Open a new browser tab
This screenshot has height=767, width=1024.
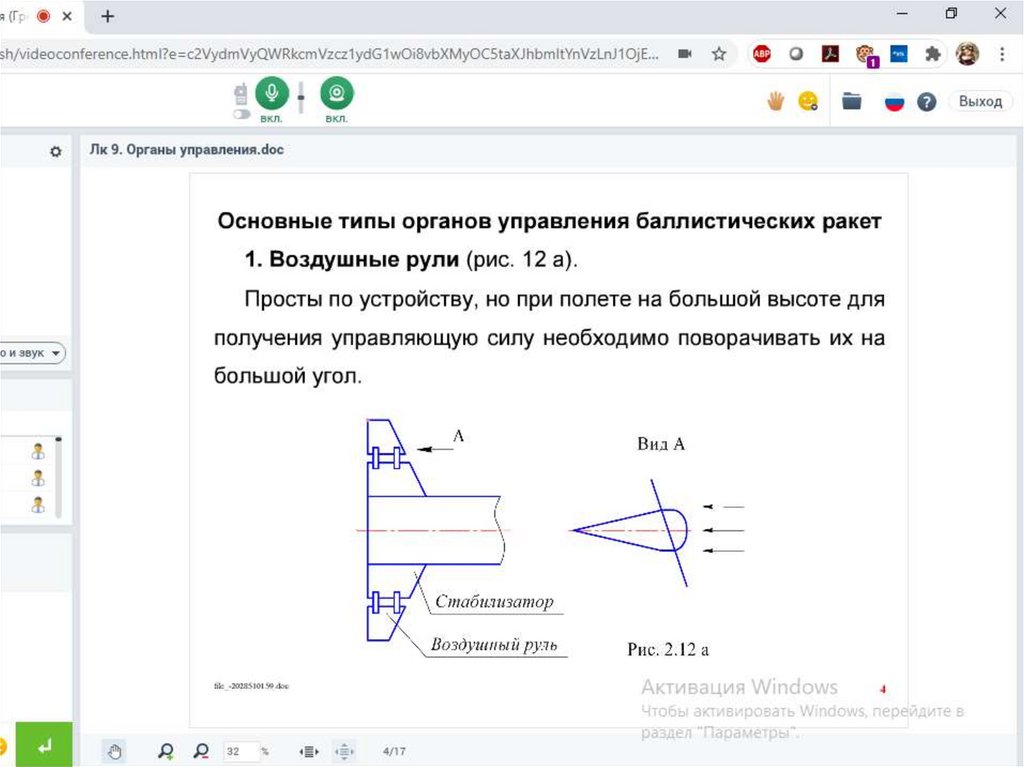tap(108, 16)
